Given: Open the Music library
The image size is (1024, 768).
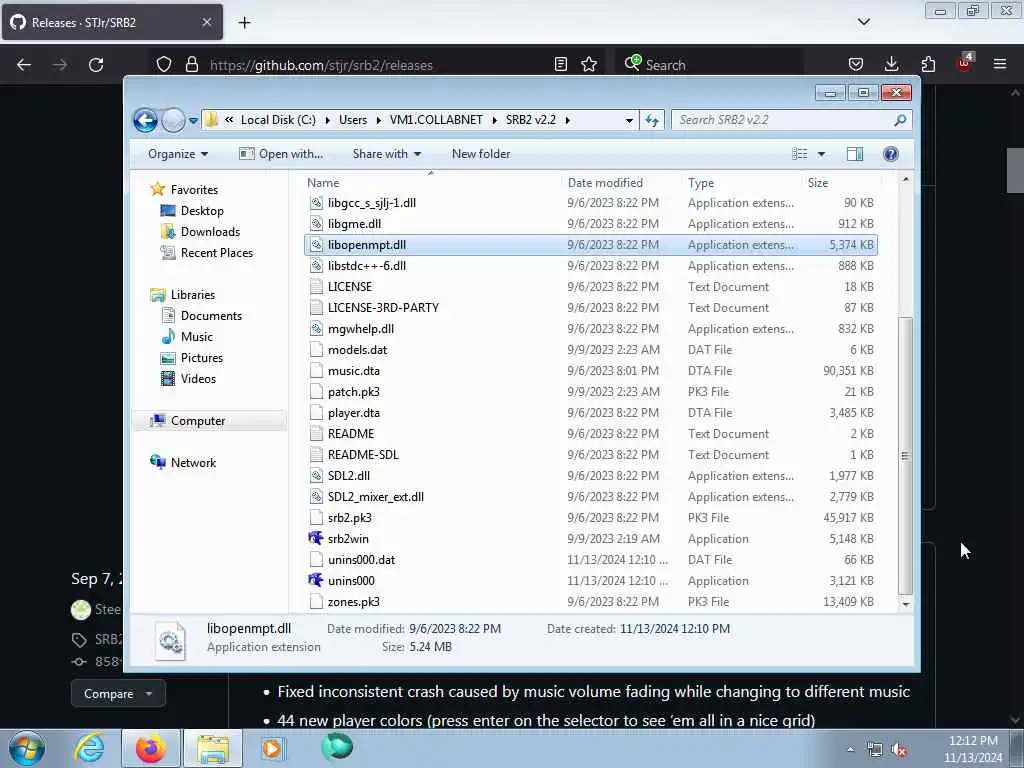Looking at the screenshot, I should pos(197,337).
